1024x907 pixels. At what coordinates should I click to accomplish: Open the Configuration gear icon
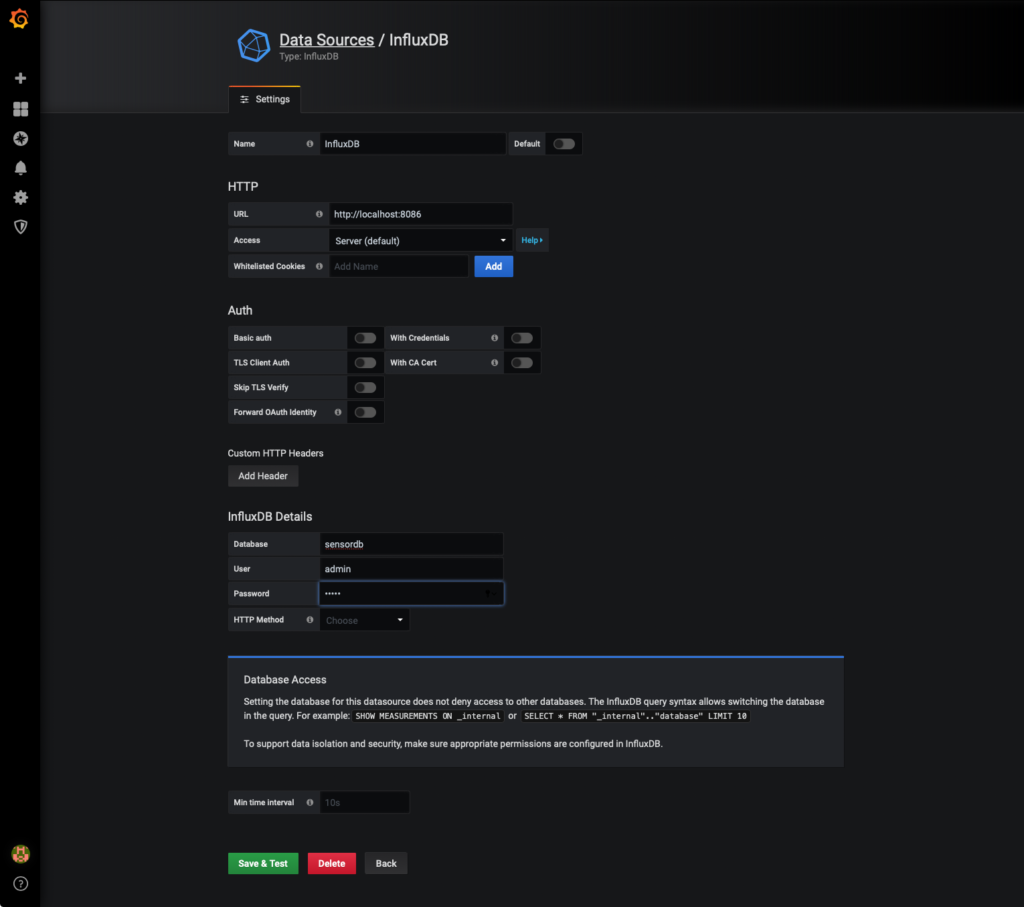(20, 197)
